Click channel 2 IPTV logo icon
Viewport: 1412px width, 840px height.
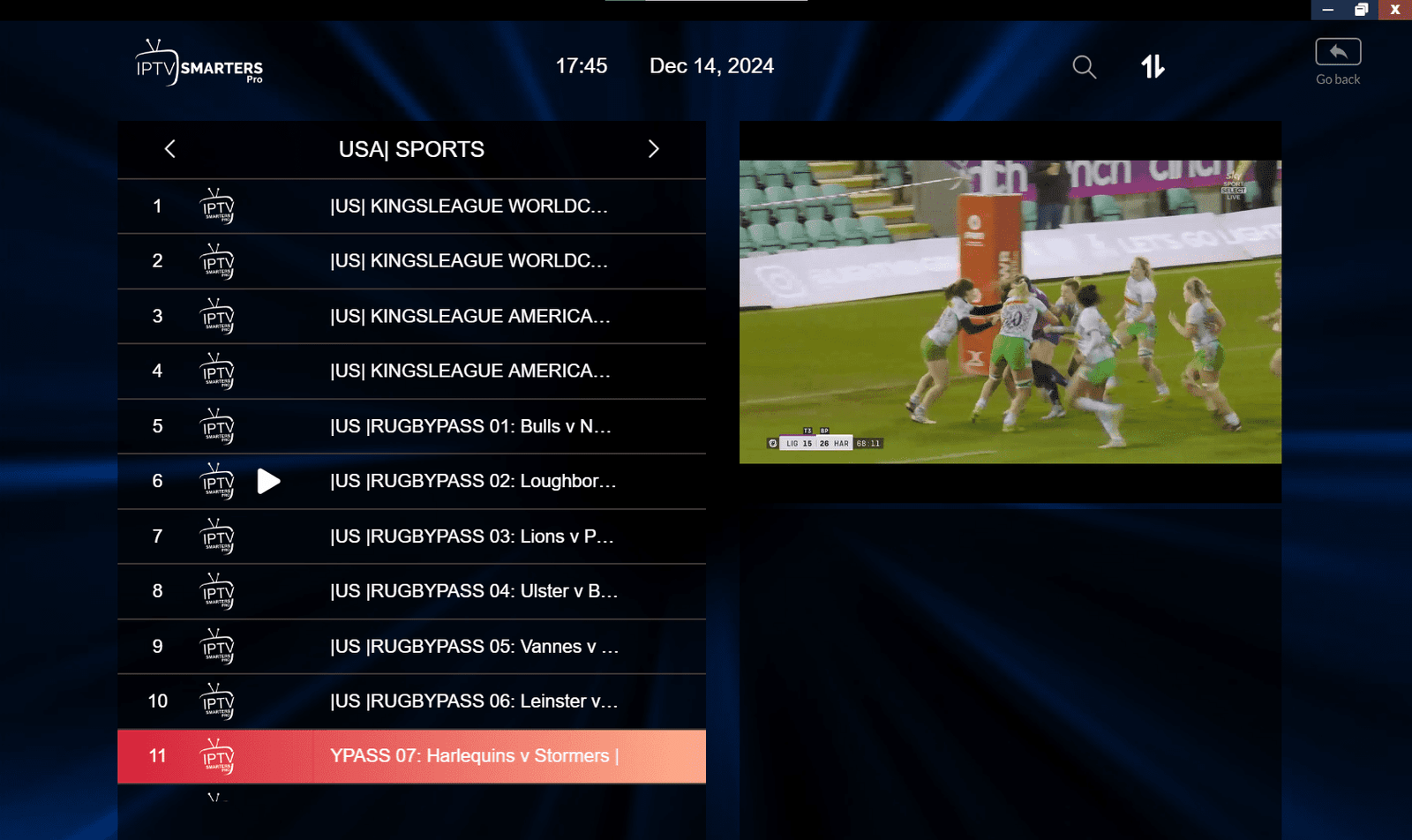coord(217,261)
